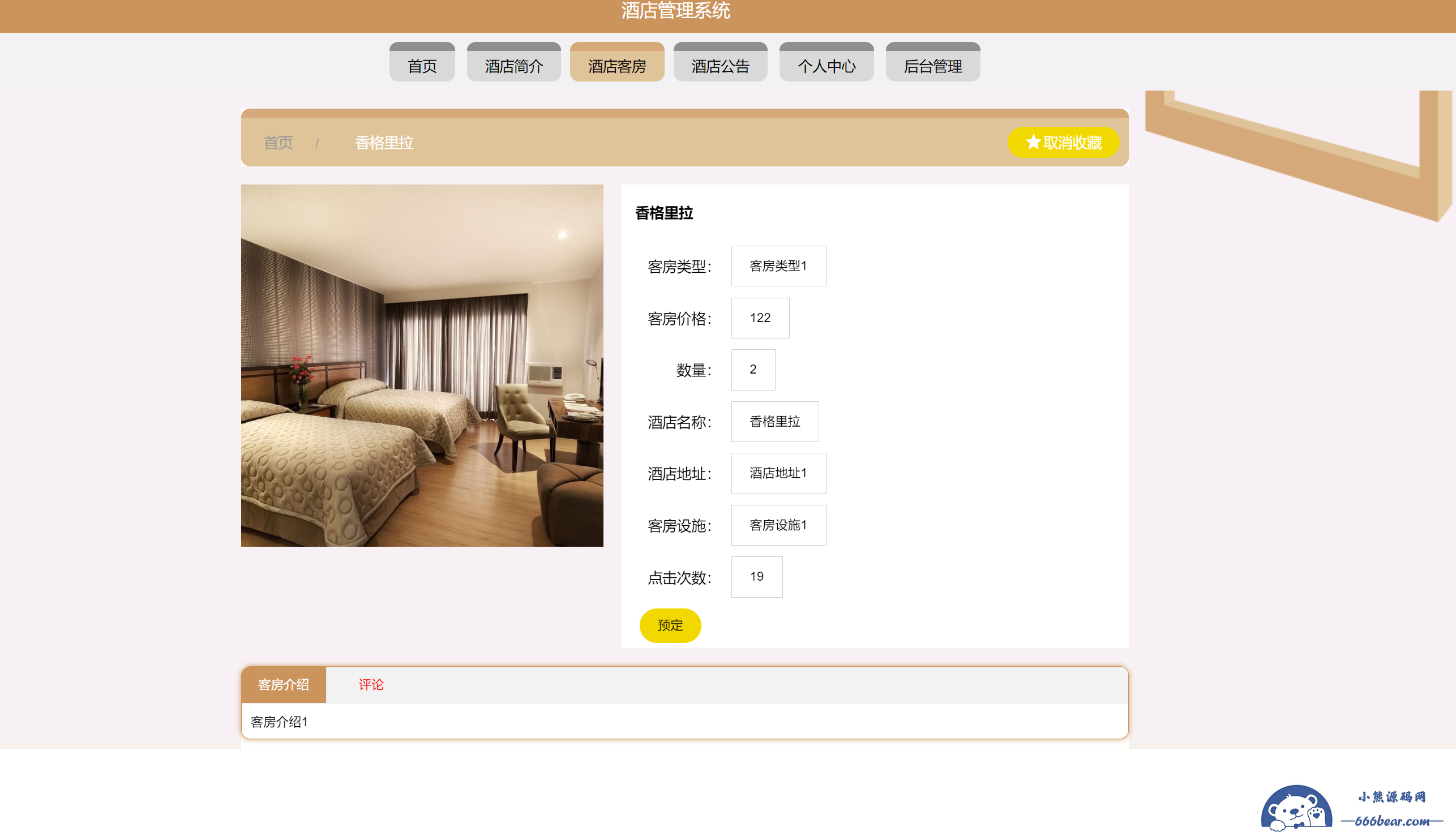The height and width of the screenshot is (832, 1456).
Task: Click the price value 122
Action: pos(760,318)
